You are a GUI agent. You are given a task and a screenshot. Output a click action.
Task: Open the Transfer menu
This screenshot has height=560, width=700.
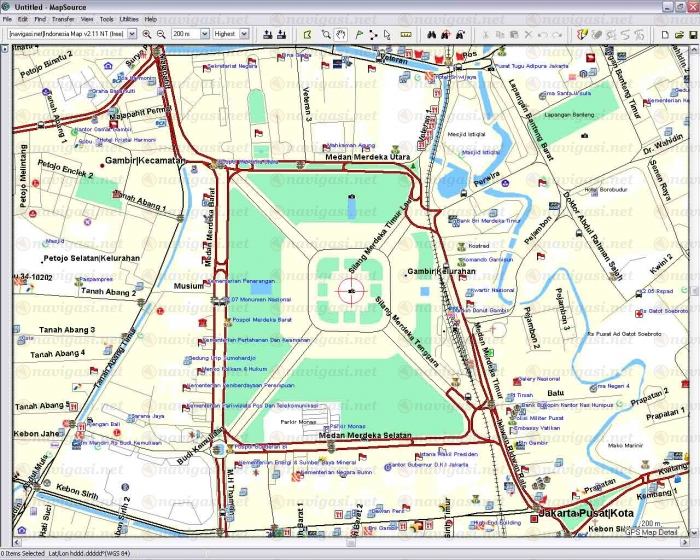coord(63,19)
